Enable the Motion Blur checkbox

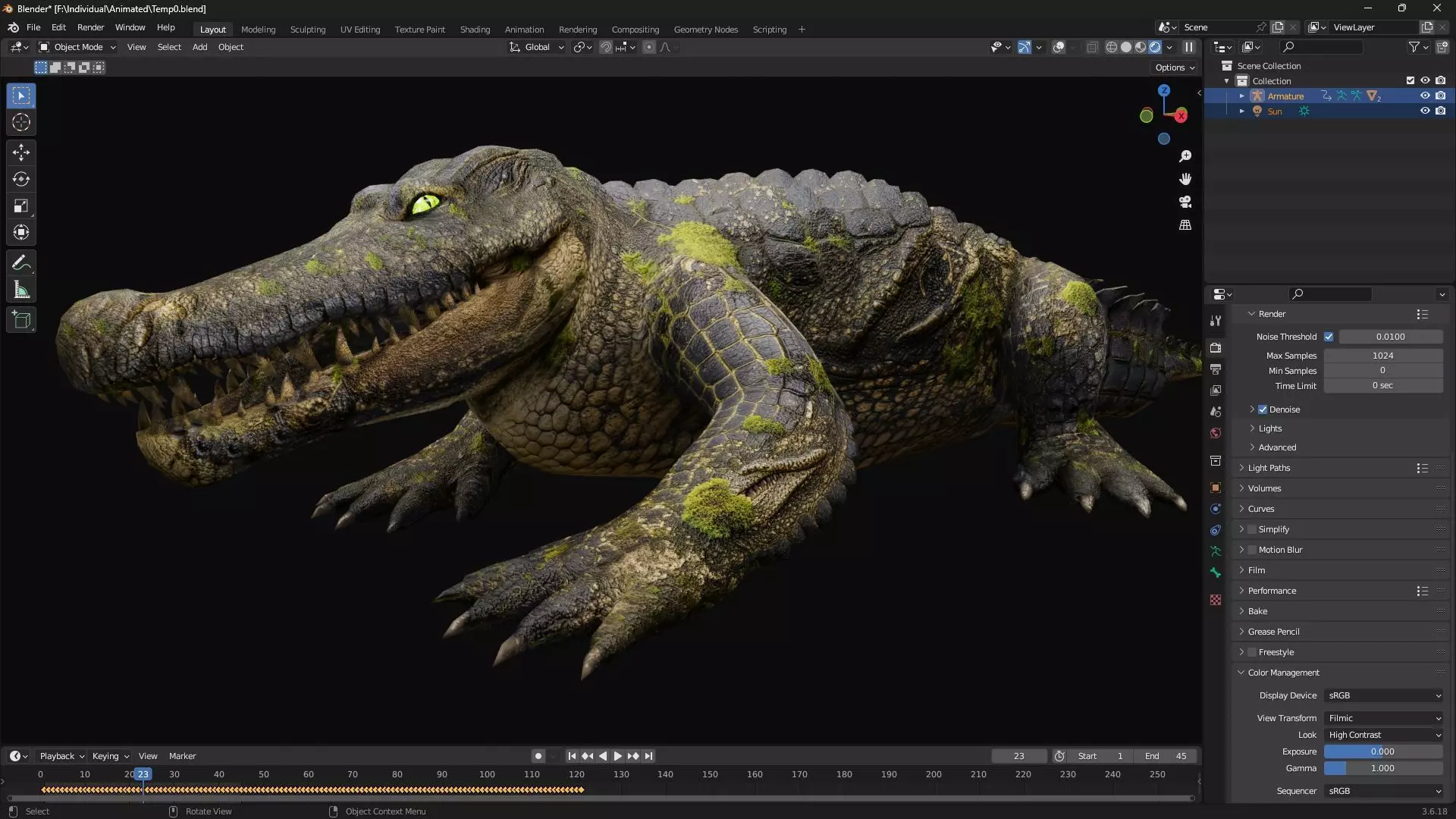click(1252, 550)
